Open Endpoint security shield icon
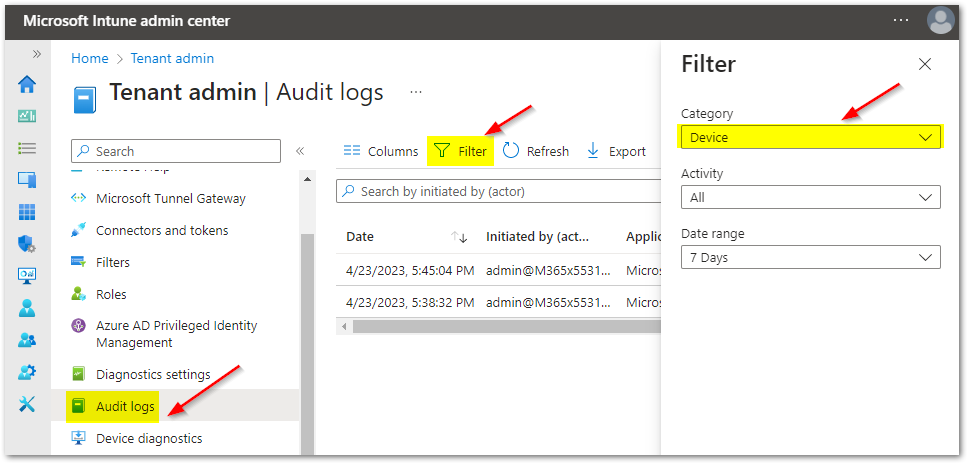Viewport: 968px width, 464px height. click(27, 244)
